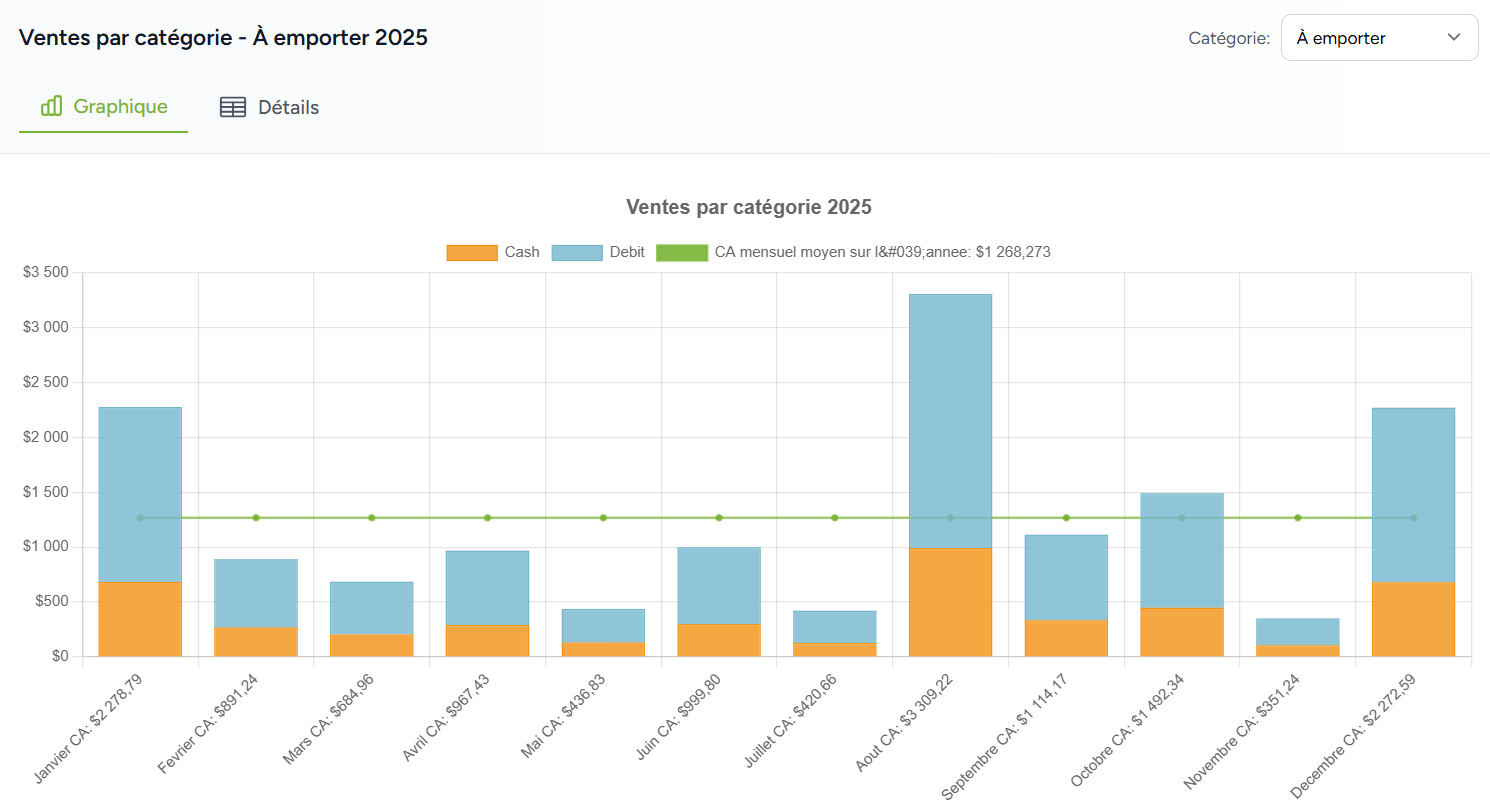Click the Juin blue Debit bar segment
Viewport: 1490px width, 811px height.
[719, 585]
